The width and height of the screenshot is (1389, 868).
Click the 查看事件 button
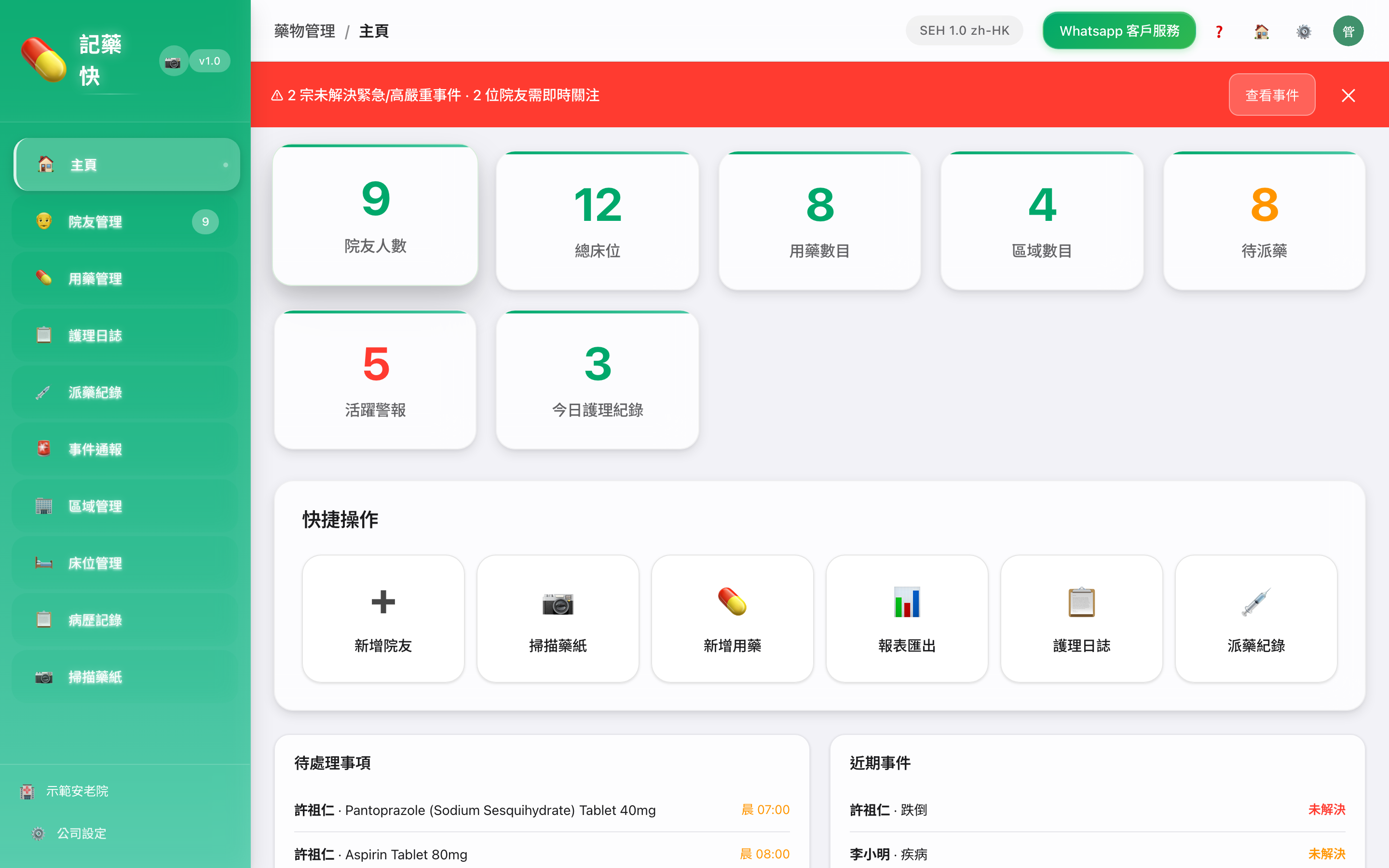1272,95
